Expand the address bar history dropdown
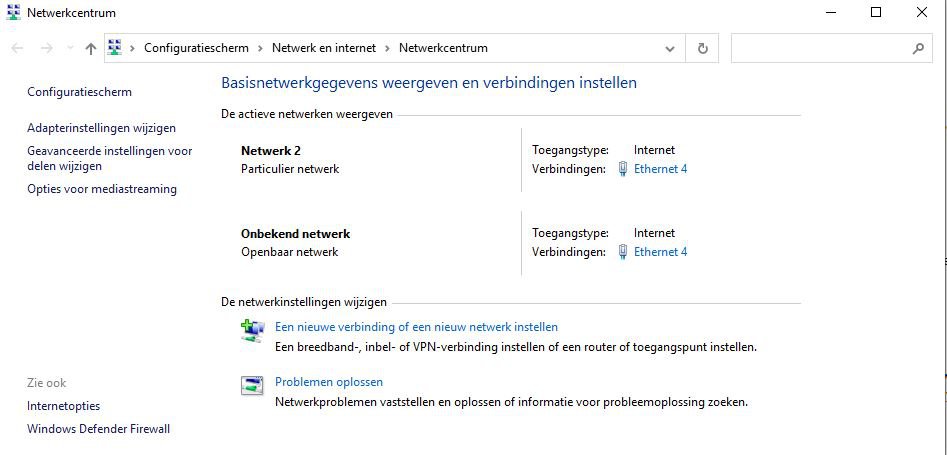947x455 pixels. (x=670, y=48)
